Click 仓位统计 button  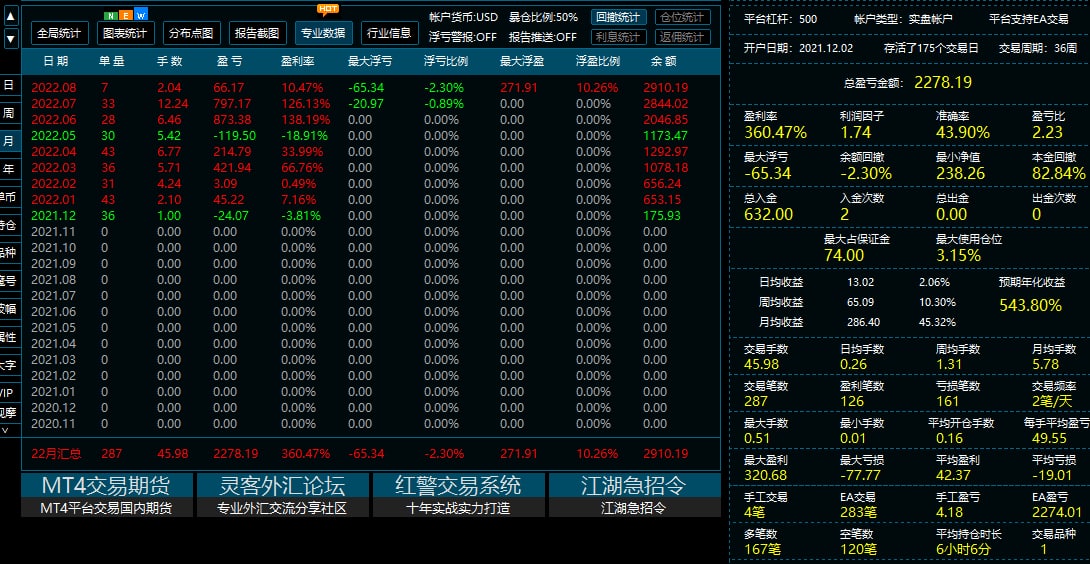tap(683, 17)
